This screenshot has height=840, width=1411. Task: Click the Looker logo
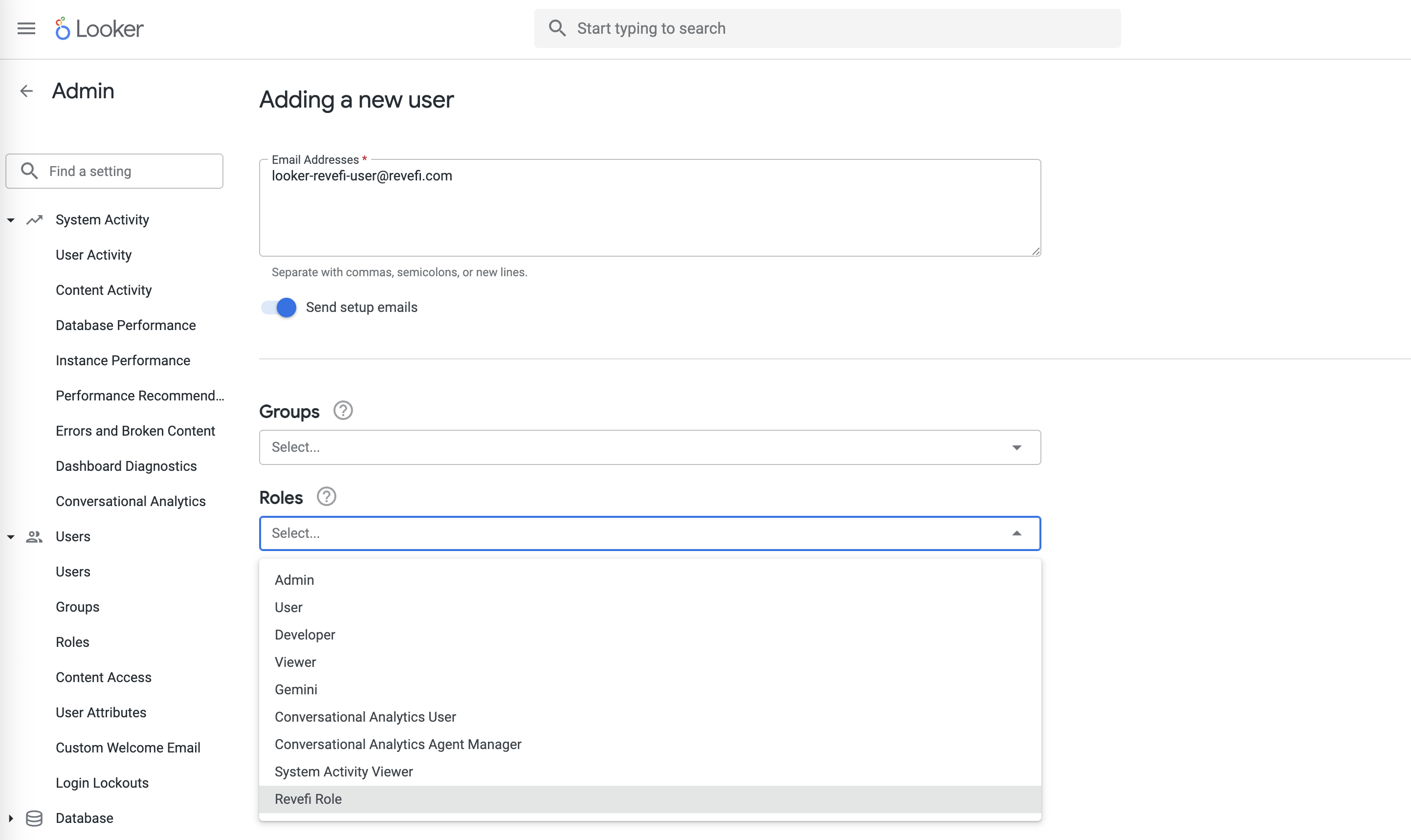100,28
